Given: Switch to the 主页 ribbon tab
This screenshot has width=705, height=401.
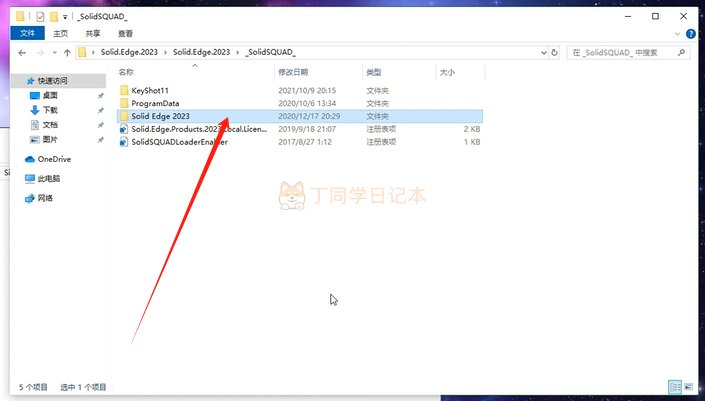Looking at the screenshot, I should pos(60,34).
